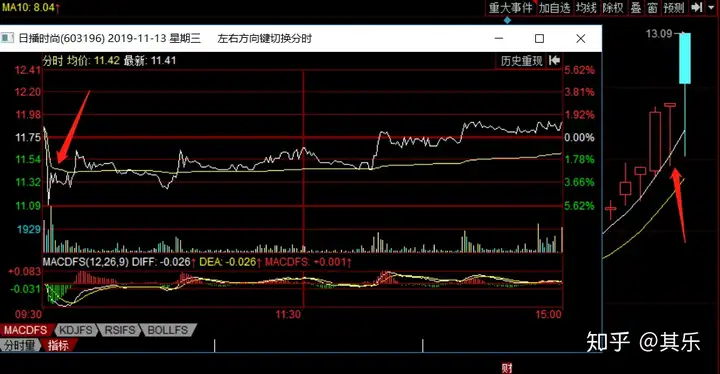Click the 历史重现 replay button

click(522, 61)
